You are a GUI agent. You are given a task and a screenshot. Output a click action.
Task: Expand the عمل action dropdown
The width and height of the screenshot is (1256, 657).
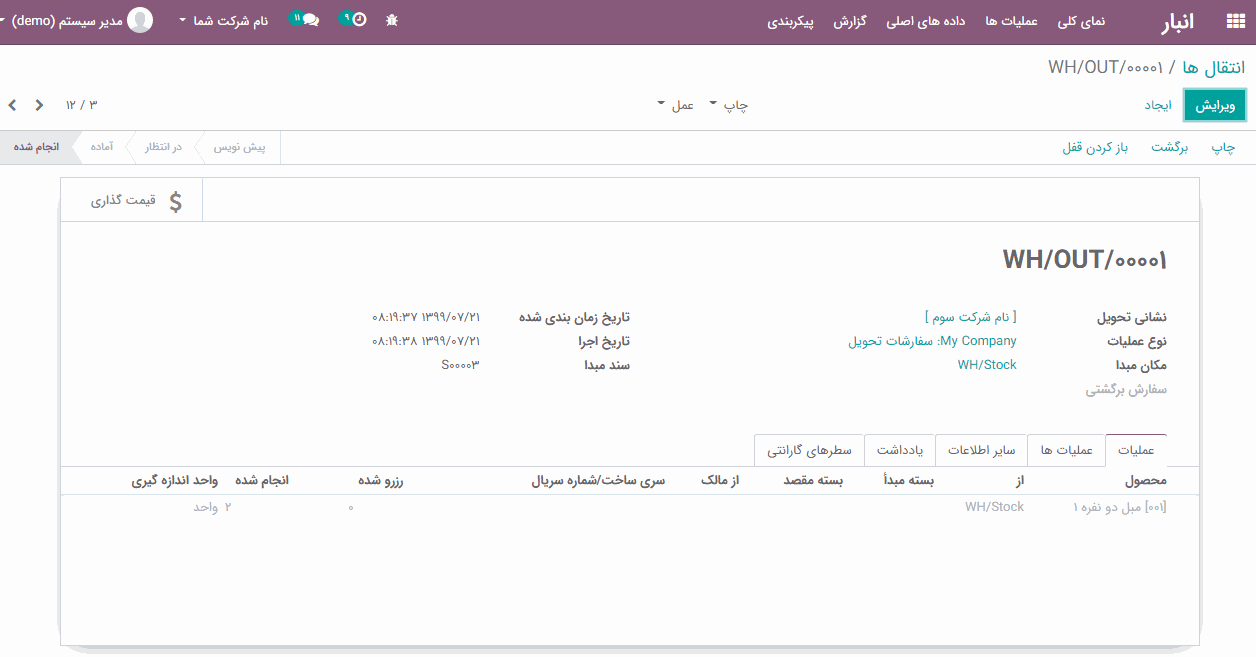coord(676,105)
